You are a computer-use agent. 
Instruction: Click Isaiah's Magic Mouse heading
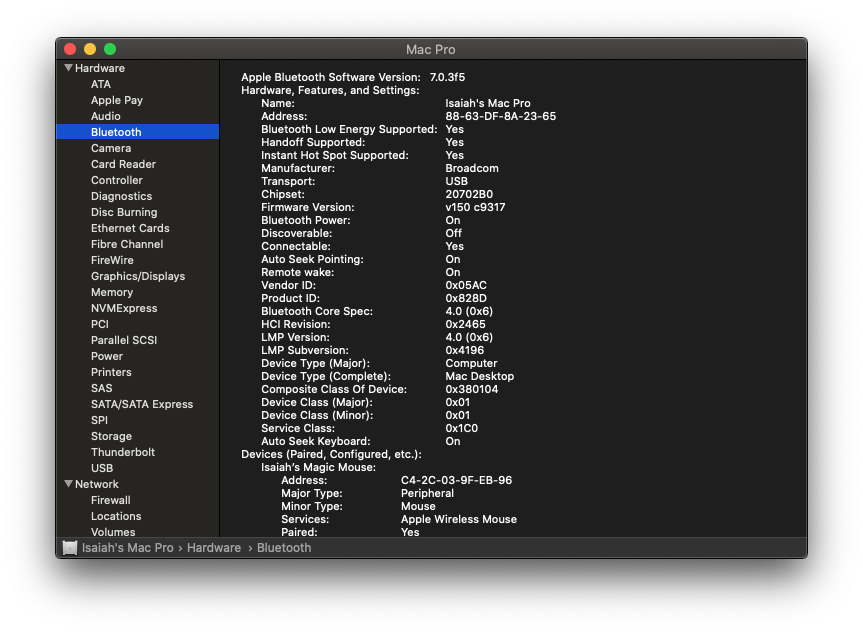coord(318,467)
